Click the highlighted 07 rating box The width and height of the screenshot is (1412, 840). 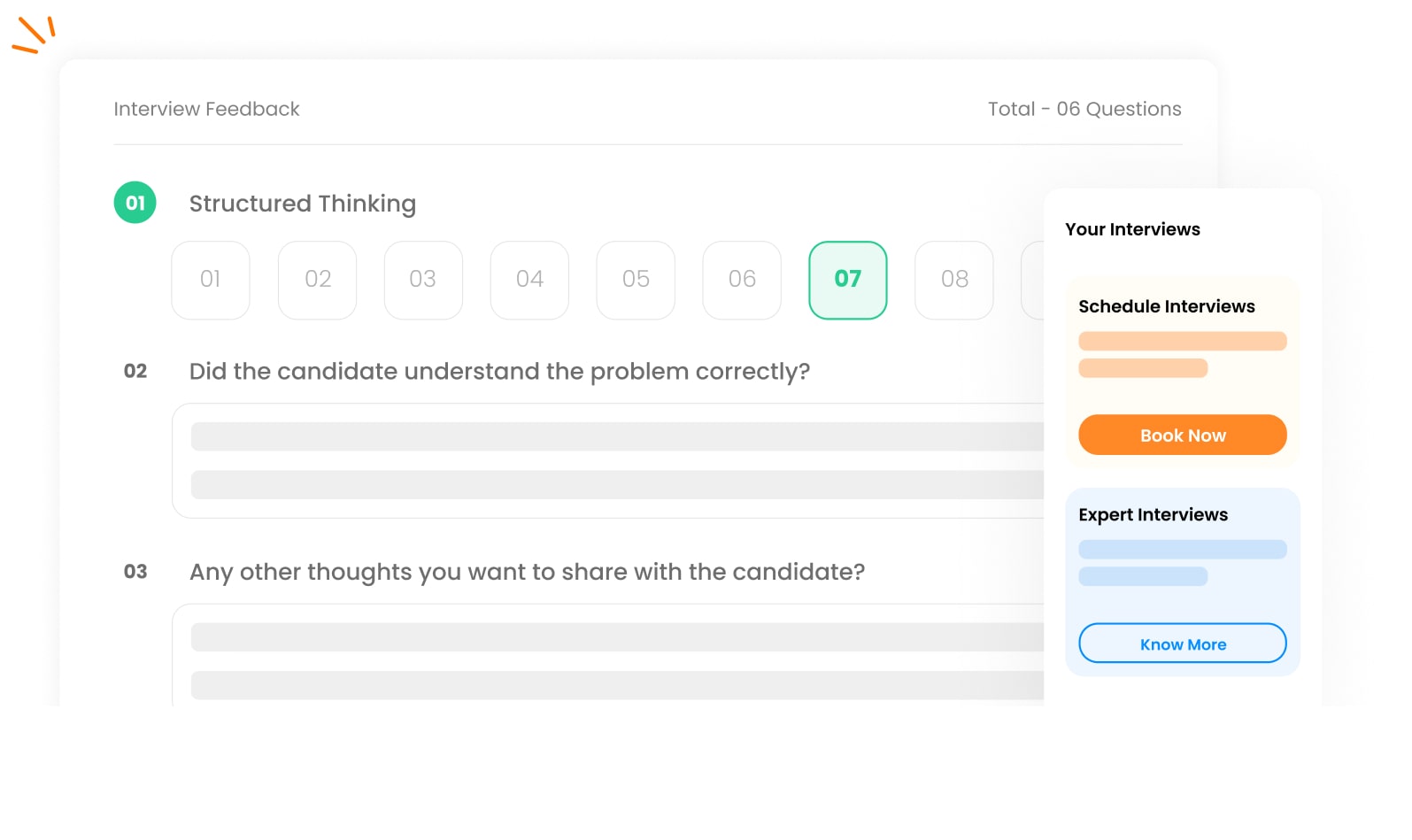848,280
